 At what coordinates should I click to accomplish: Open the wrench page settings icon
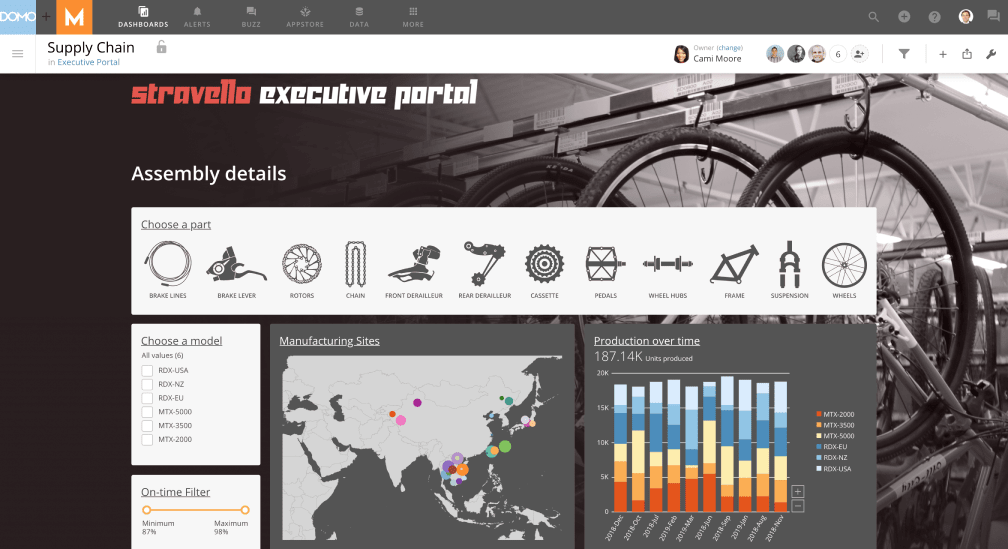coord(991,54)
